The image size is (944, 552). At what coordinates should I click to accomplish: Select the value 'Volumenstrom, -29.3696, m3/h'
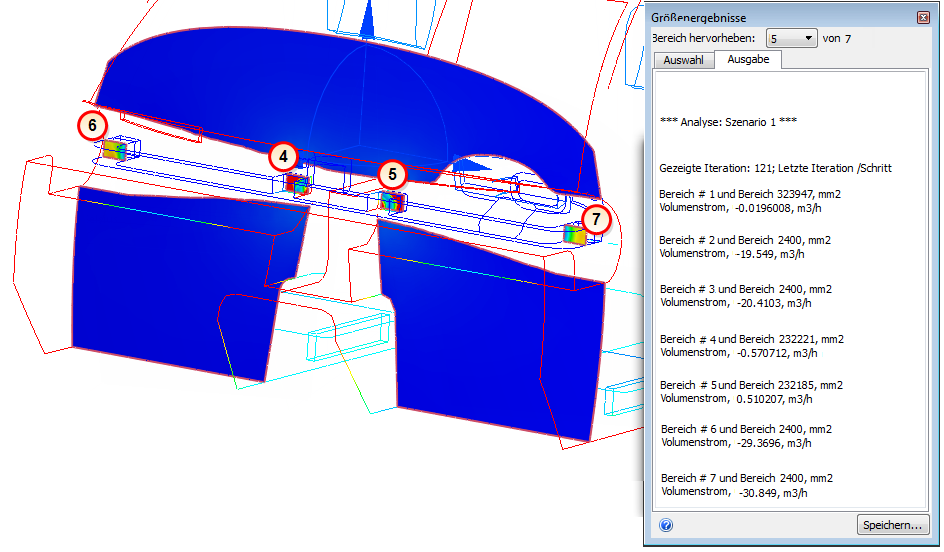[x=736, y=443]
